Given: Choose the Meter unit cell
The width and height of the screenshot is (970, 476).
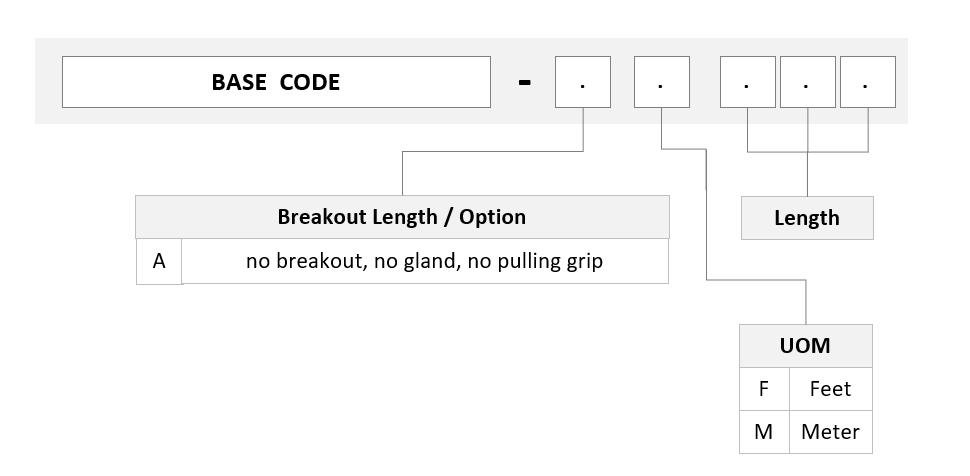Looking at the screenshot, I should click(831, 431).
